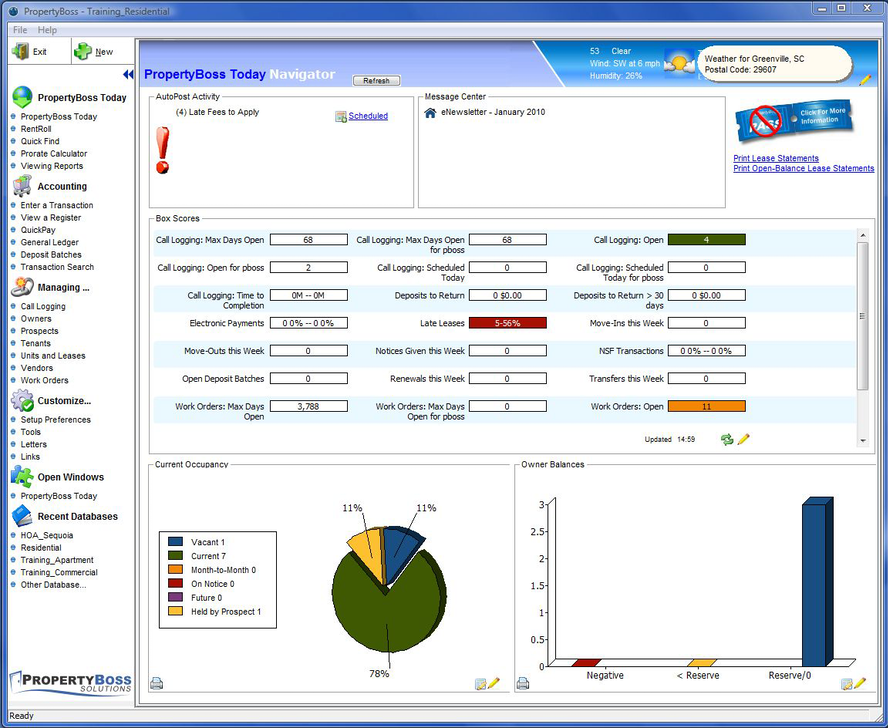The height and width of the screenshot is (728, 888).
Task: Click the PropertyBoss Today globe icon
Action: 22,97
